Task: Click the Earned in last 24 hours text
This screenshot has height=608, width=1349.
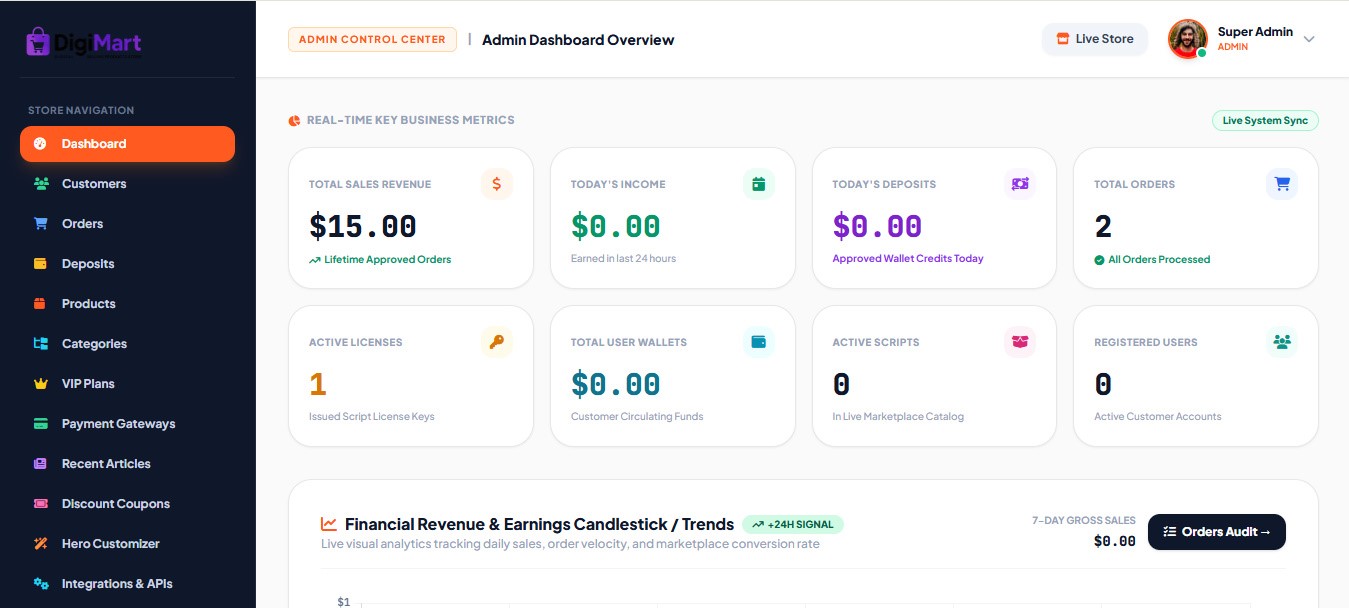Action: point(623,258)
